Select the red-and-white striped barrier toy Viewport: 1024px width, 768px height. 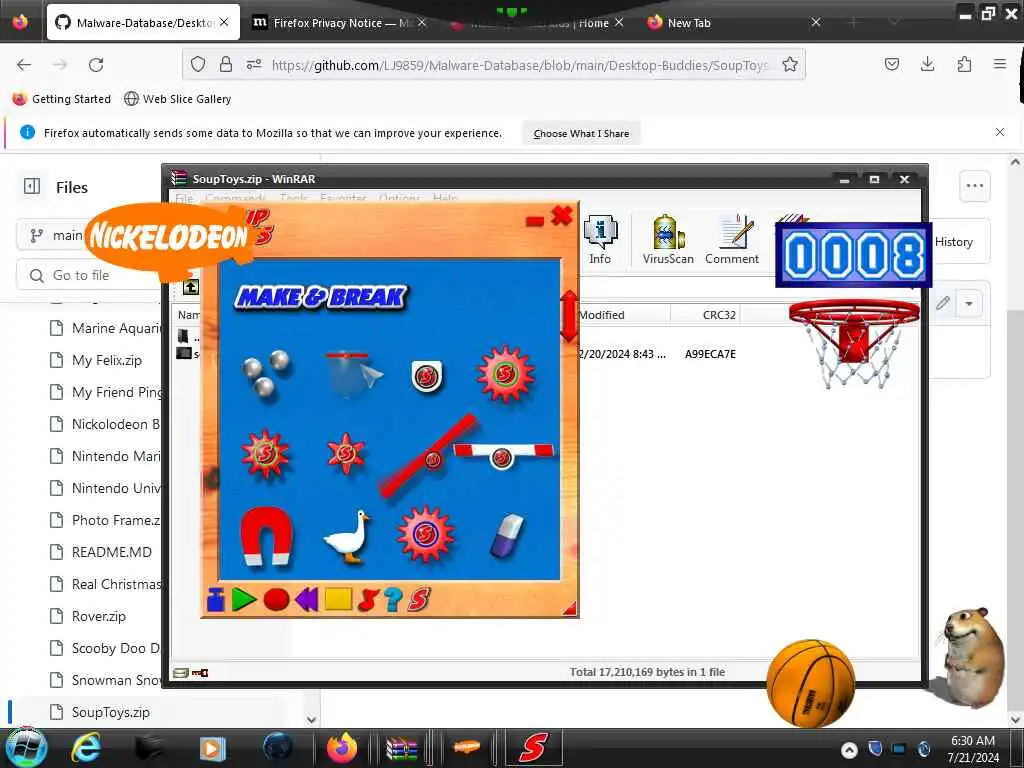coord(503,455)
